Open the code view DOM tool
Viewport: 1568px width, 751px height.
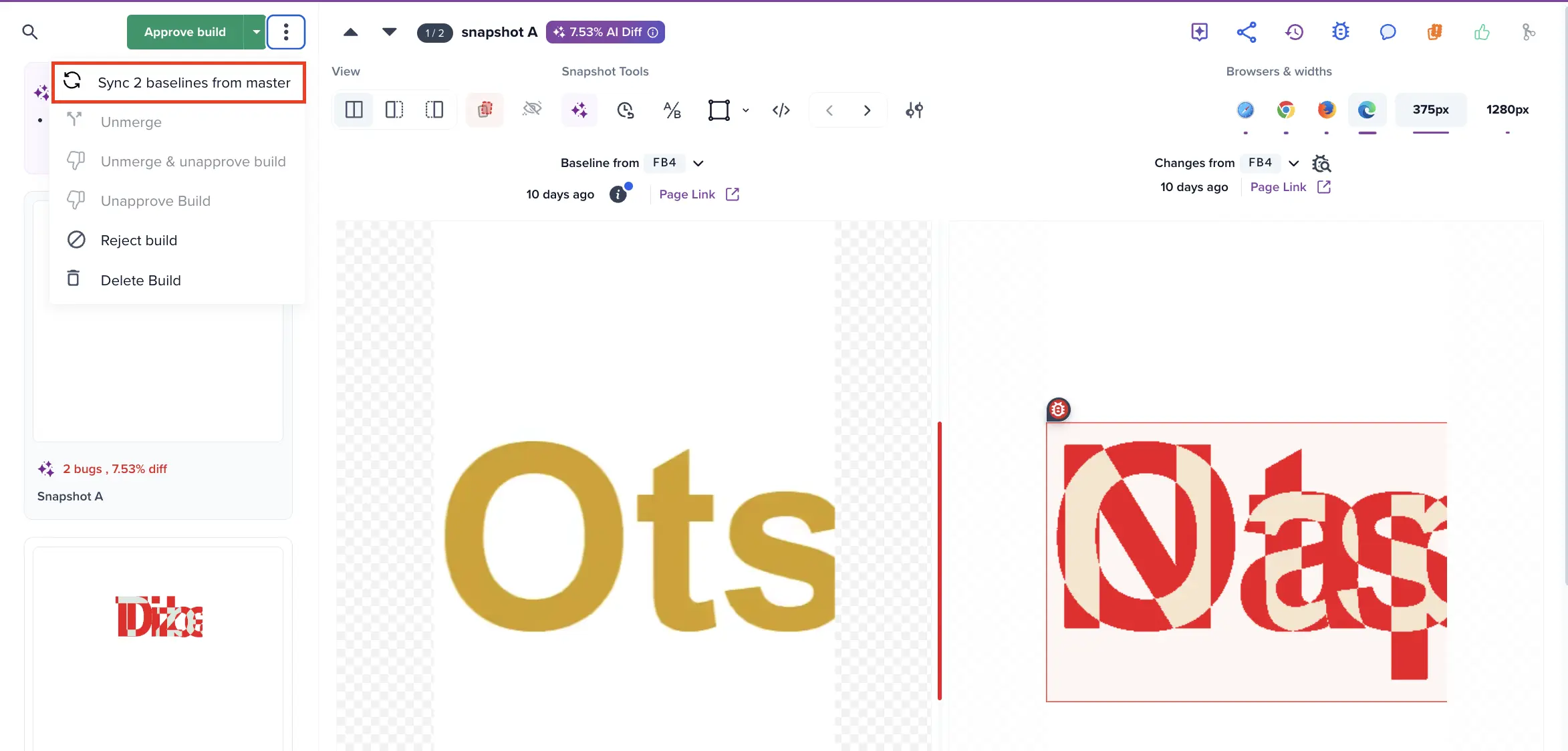tap(781, 110)
